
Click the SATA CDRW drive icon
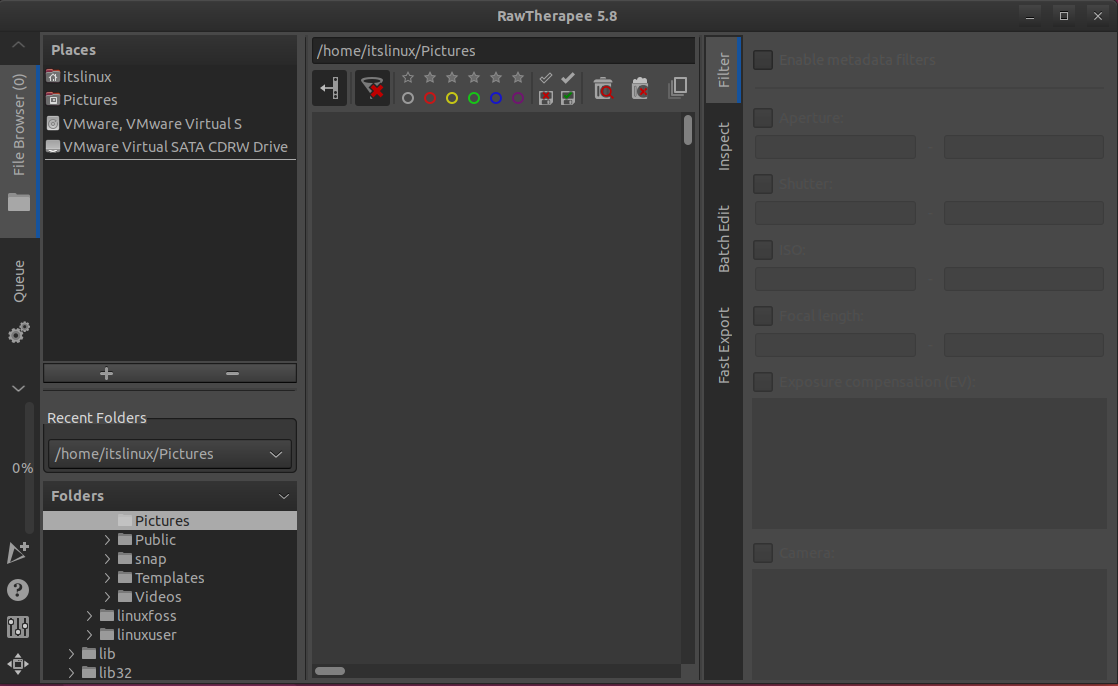click(53, 147)
